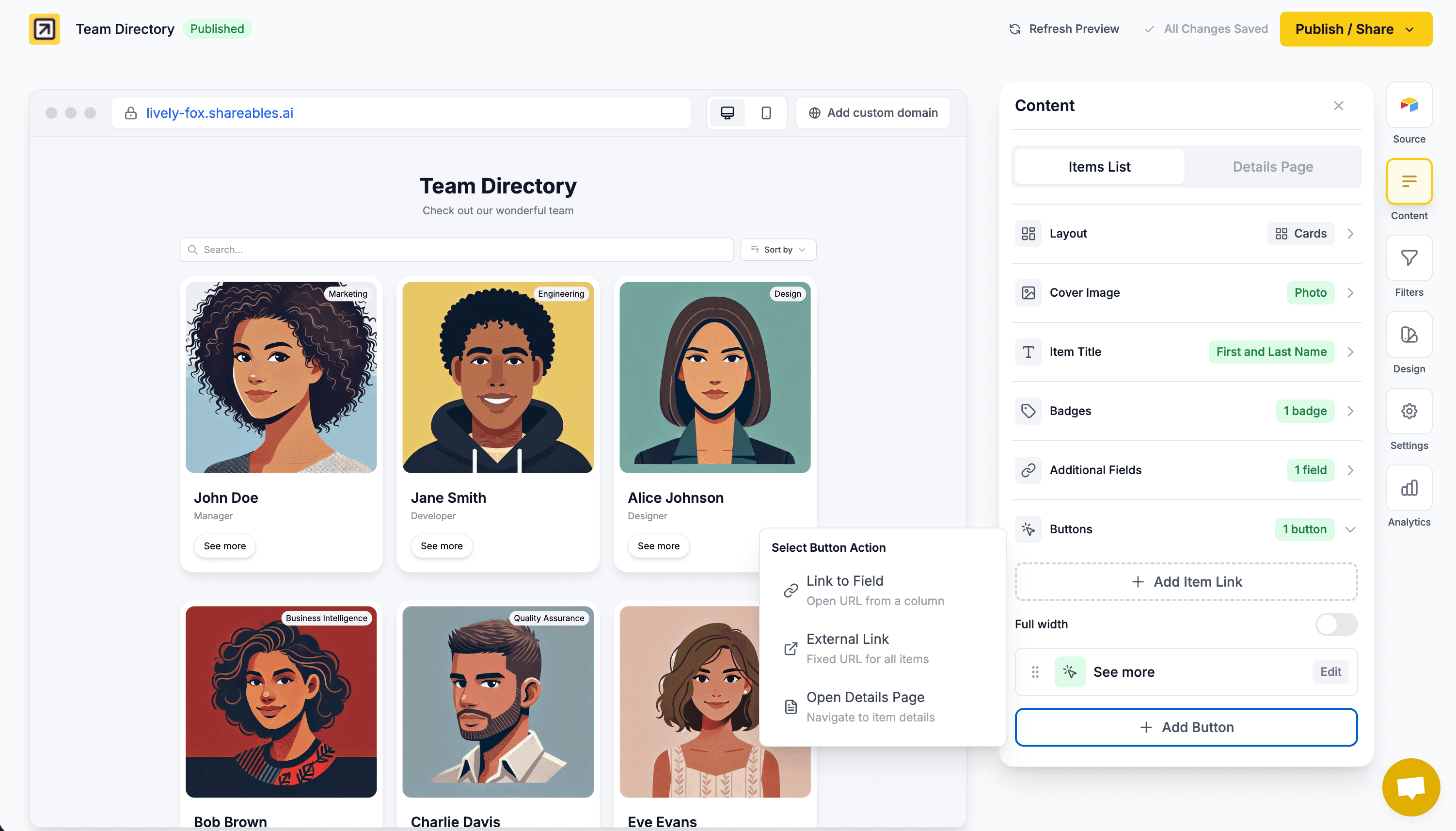Open the chat support bubble

click(x=1410, y=788)
